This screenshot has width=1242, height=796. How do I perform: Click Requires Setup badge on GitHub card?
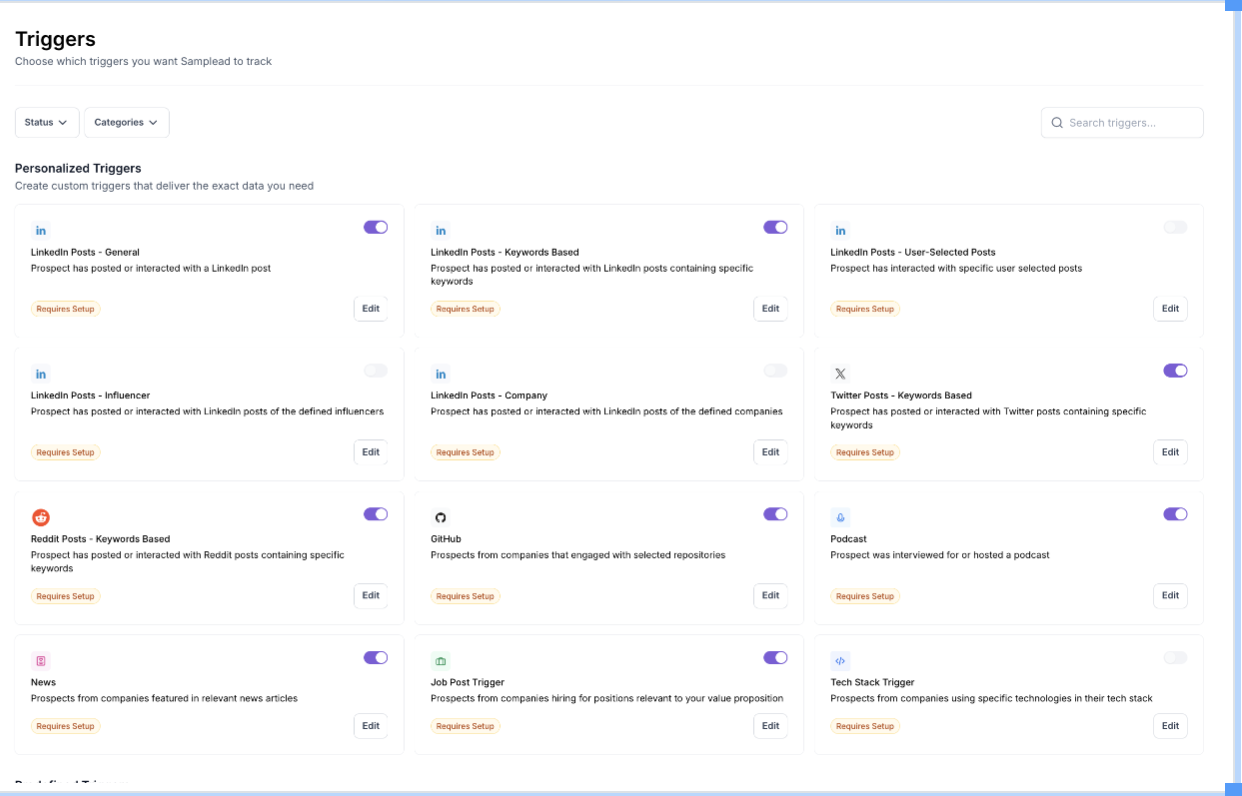[x=466, y=596]
